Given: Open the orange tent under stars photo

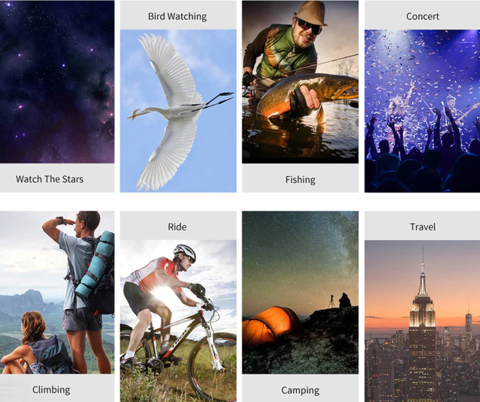Looking at the screenshot, I should click(300, 292).
